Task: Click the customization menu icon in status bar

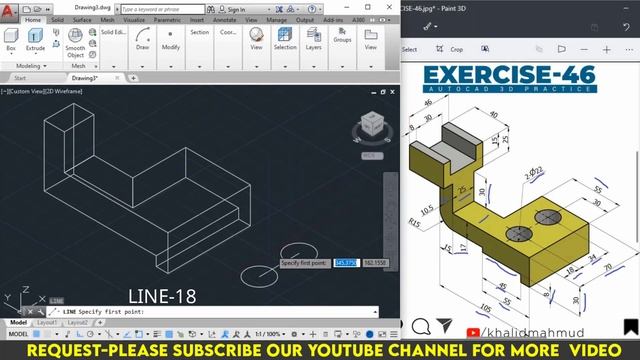Action: coord(394,334)
